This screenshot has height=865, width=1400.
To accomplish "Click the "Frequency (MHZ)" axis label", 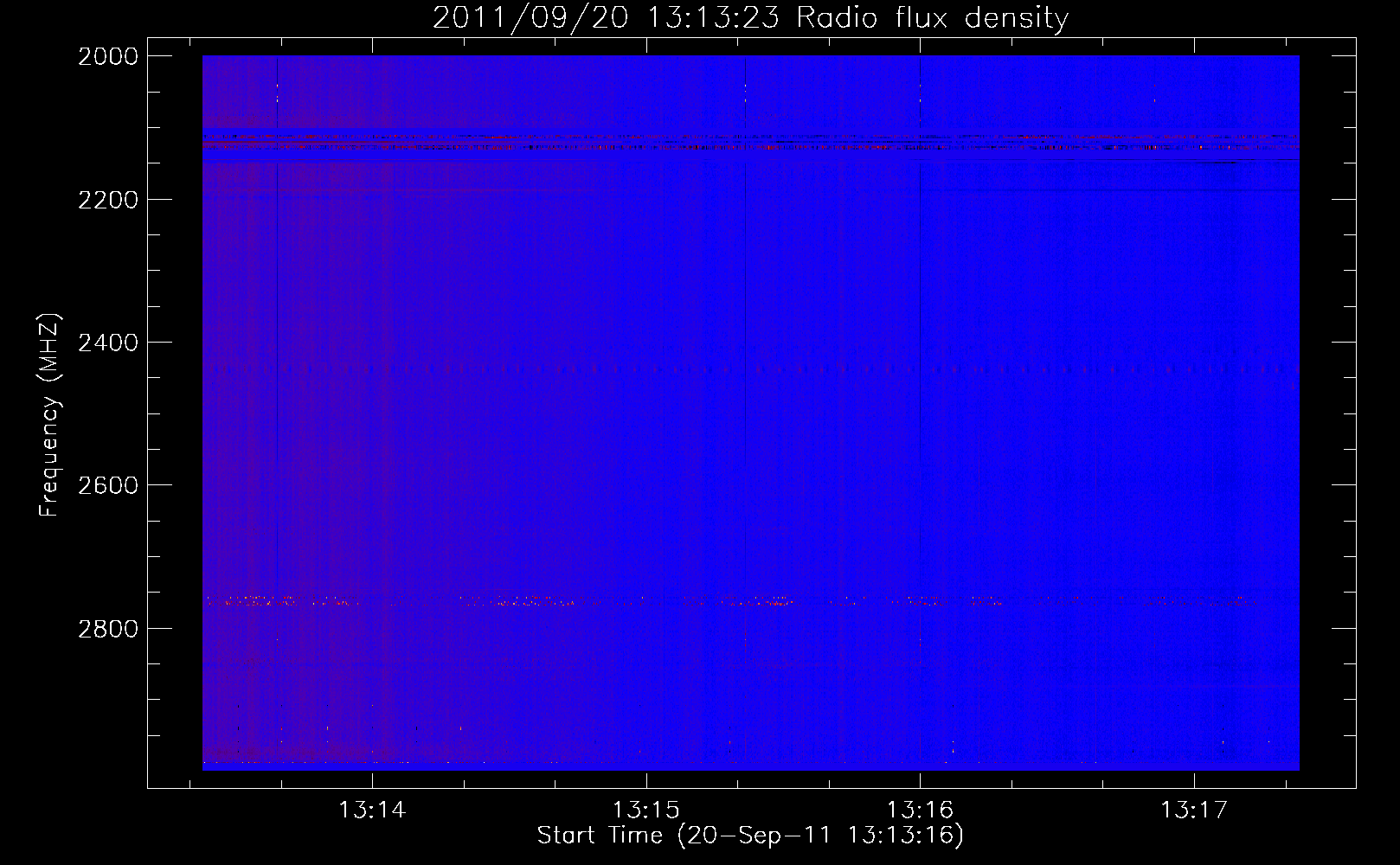I will 49,415.
